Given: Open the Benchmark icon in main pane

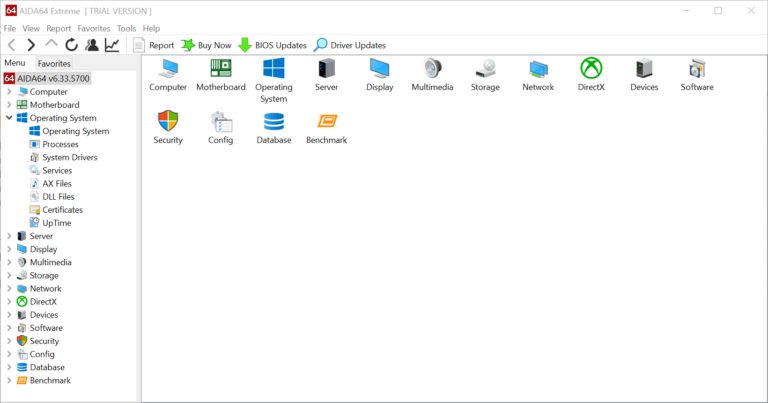Looking at the screenshot, I should pos(327,120).
